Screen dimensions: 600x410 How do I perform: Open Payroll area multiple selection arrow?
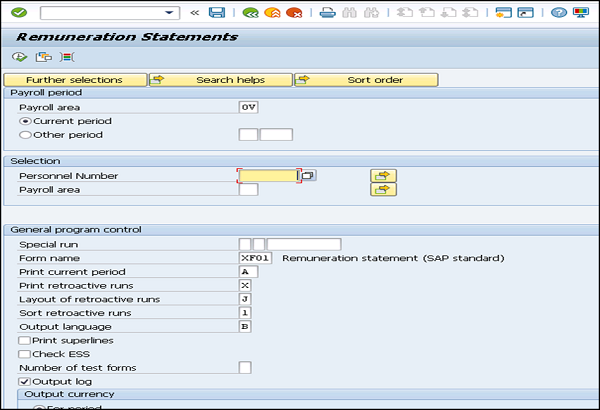pos(383,189)
